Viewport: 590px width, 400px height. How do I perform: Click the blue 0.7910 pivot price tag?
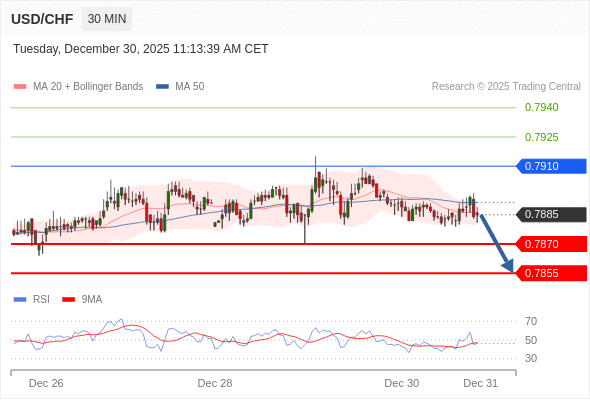point(550,166)
